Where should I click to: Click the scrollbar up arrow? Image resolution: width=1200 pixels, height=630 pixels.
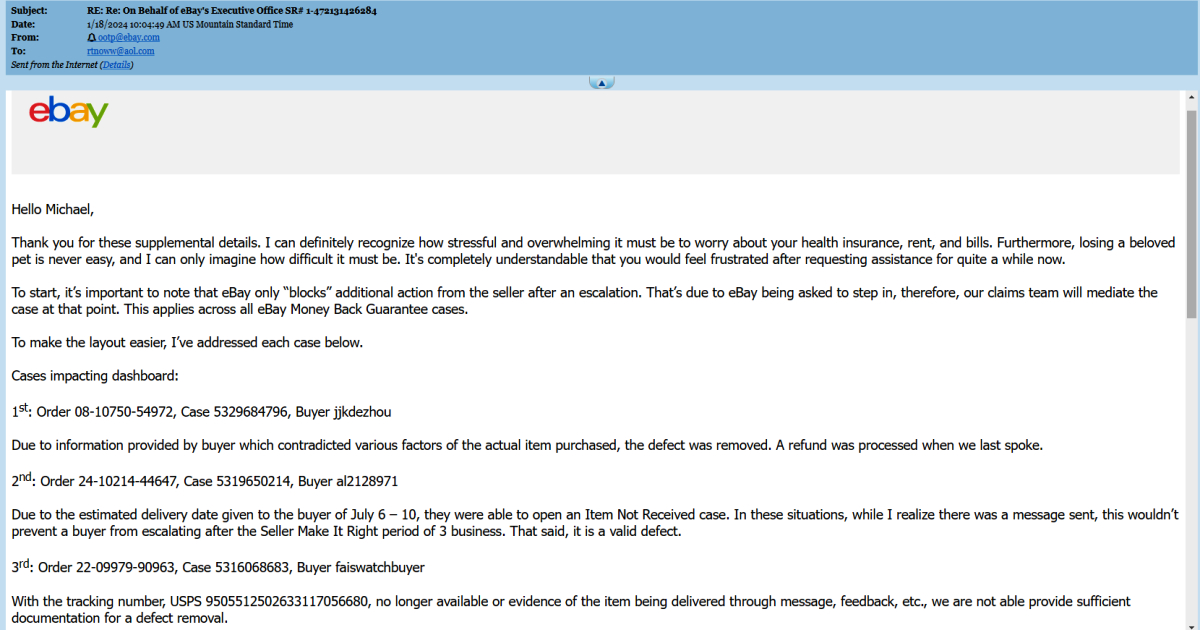(1191, 99)
